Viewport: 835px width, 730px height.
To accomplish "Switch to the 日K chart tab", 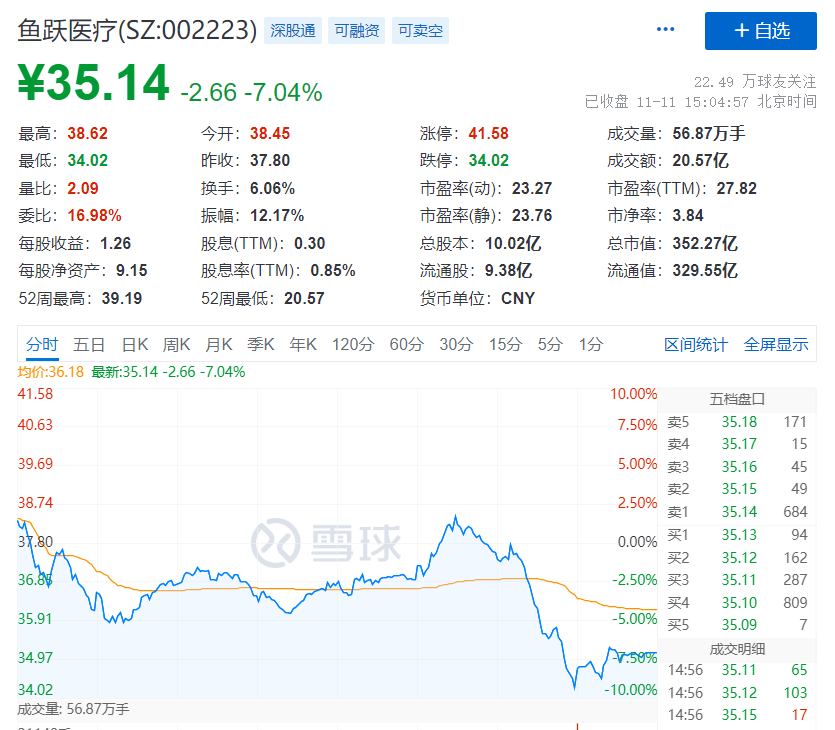I will coord(134,345).
